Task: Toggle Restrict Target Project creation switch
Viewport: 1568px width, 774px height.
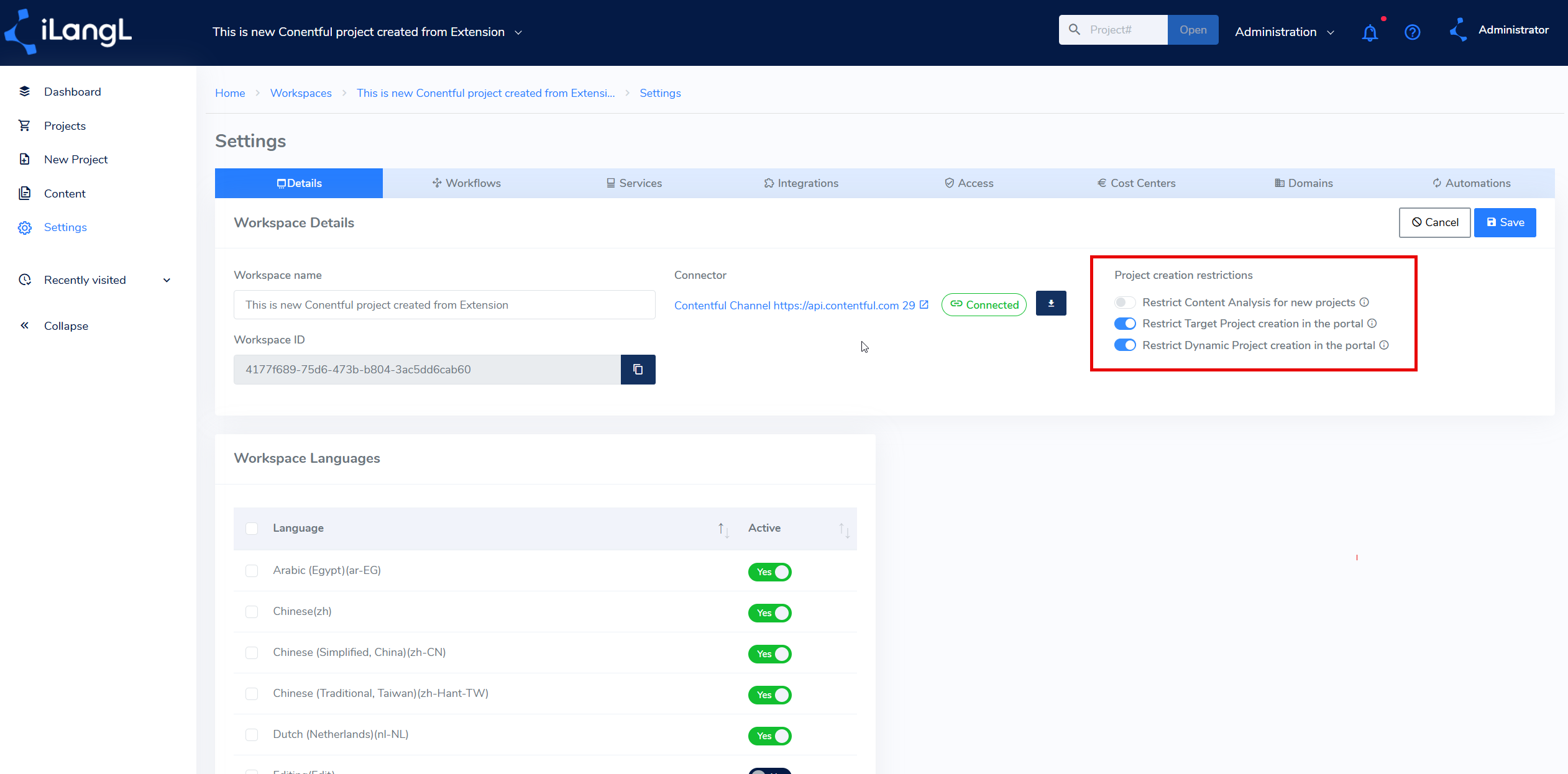Action: pyautogui.click(x=1125, y=324)
